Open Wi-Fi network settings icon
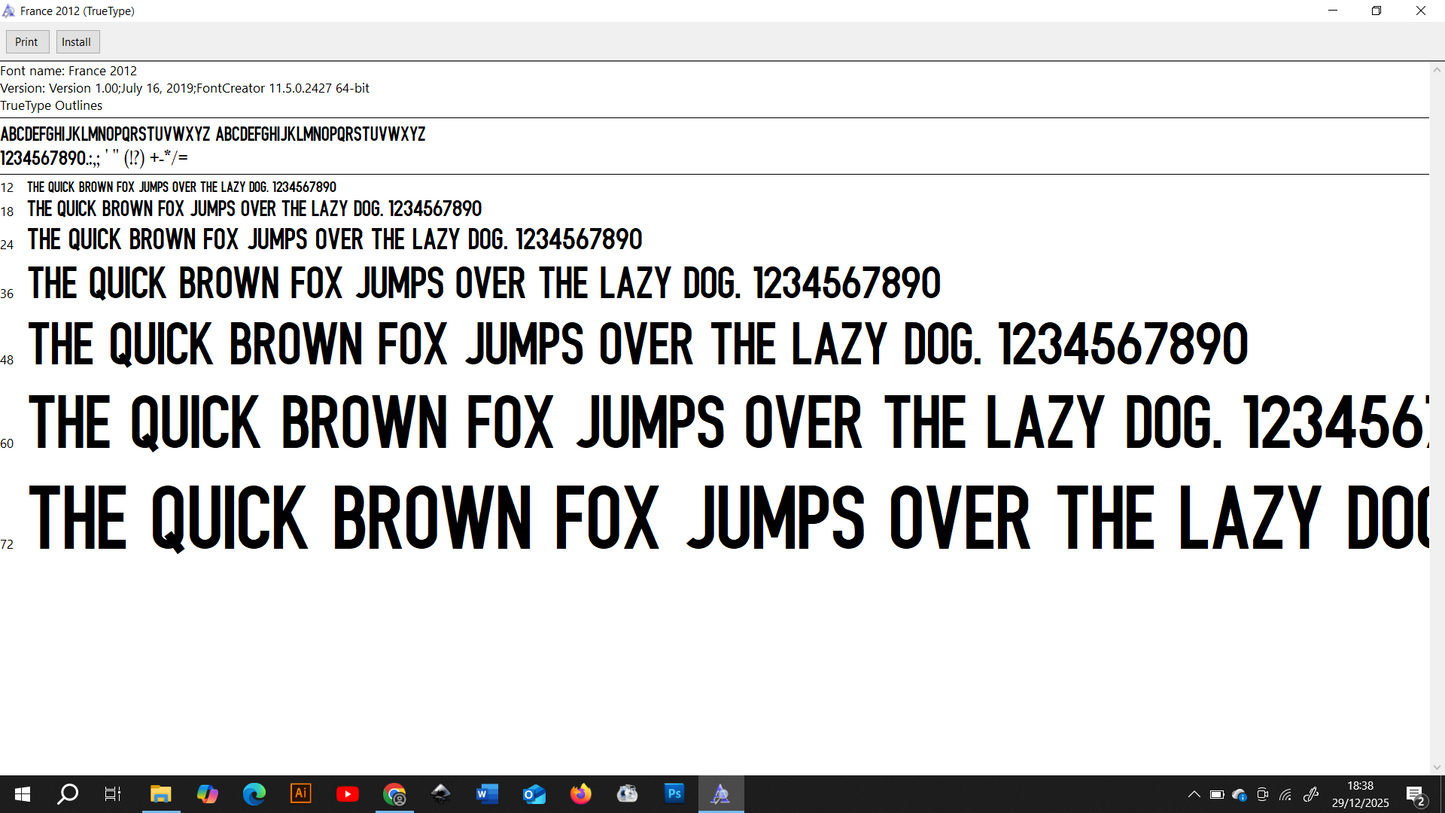 (x=1286, y=795)
